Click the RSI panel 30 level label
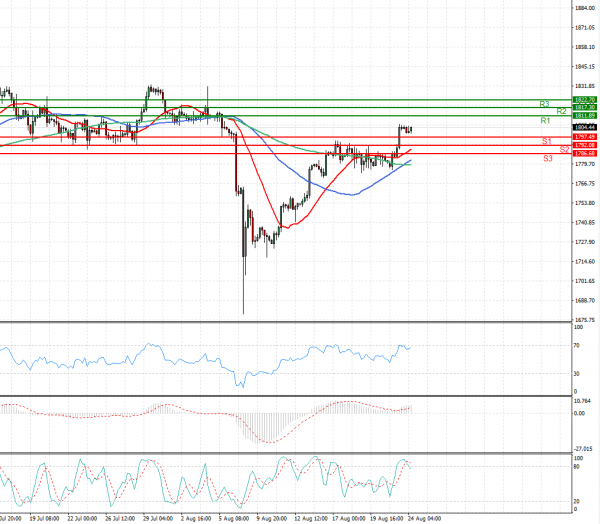The width and height of the screenshot is (600, 524). (577, 374)
